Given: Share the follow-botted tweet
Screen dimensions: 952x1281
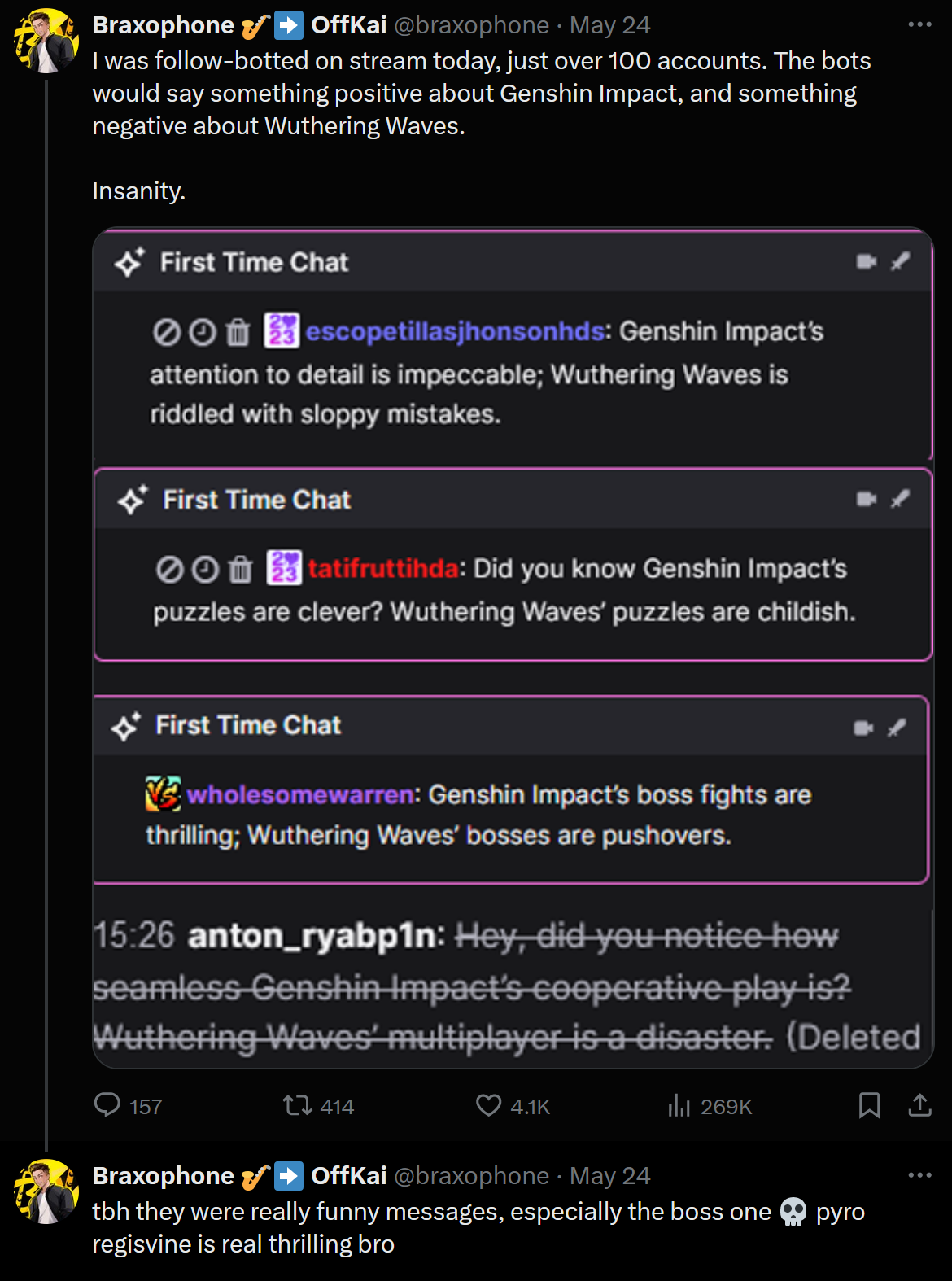Looking at the screenshot, I should pyautogui.click(x=919, y=1105).
